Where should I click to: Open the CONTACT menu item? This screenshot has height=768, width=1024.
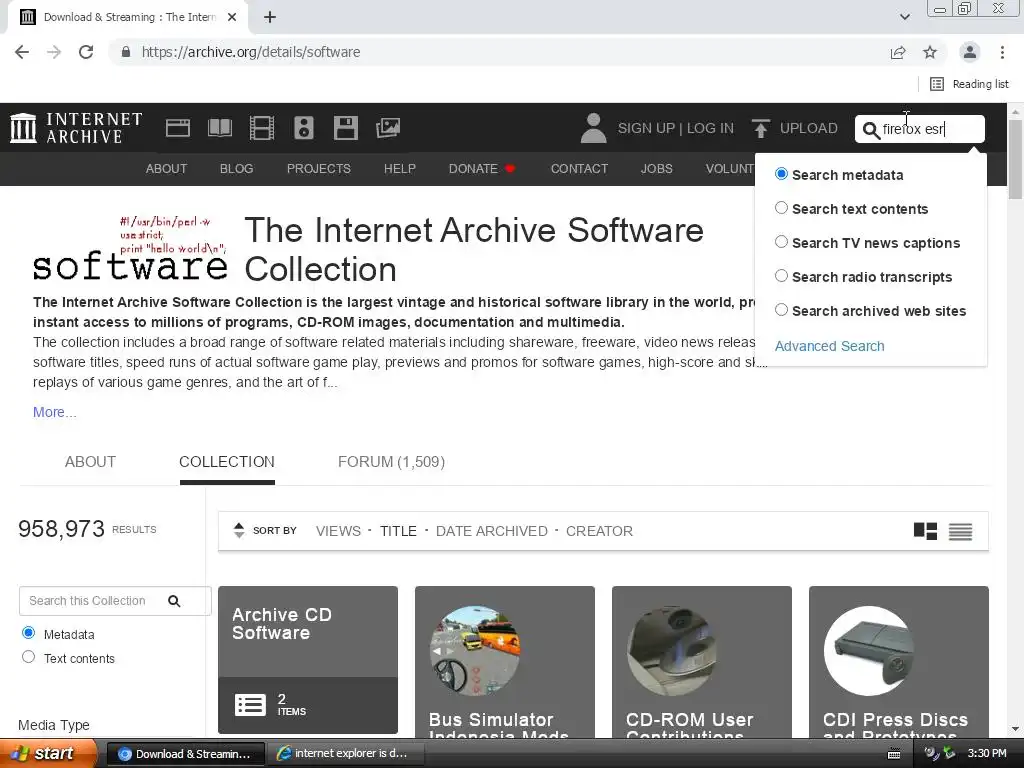tap(579, 168)
